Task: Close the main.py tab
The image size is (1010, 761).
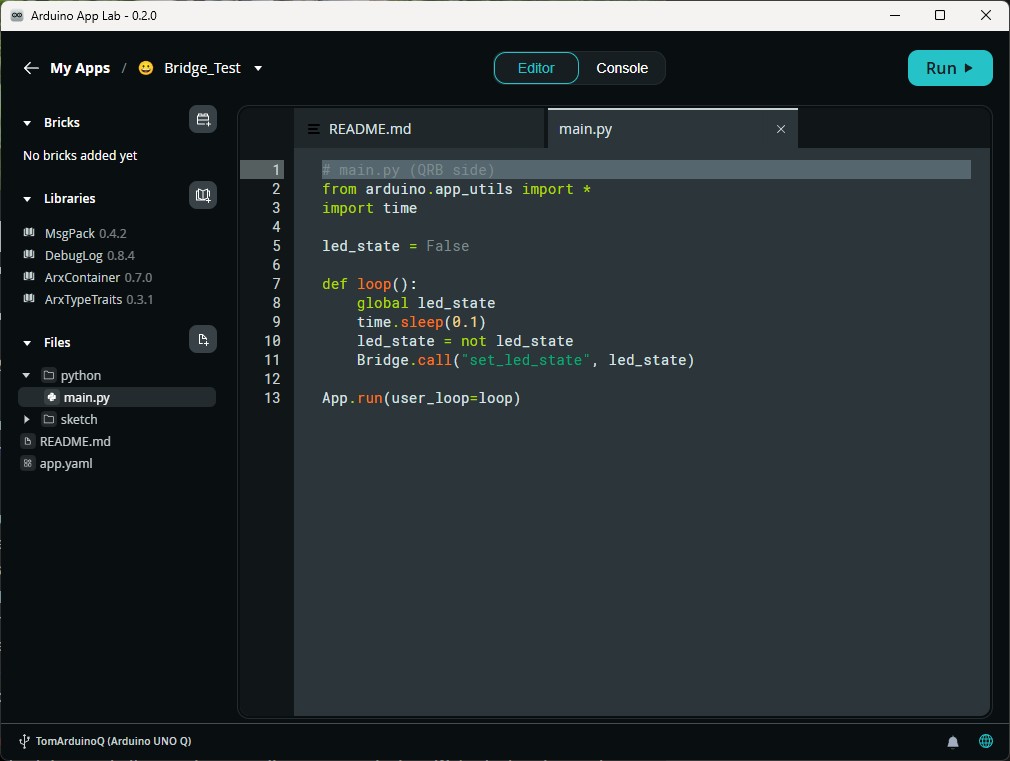Action: pos(781,129)
